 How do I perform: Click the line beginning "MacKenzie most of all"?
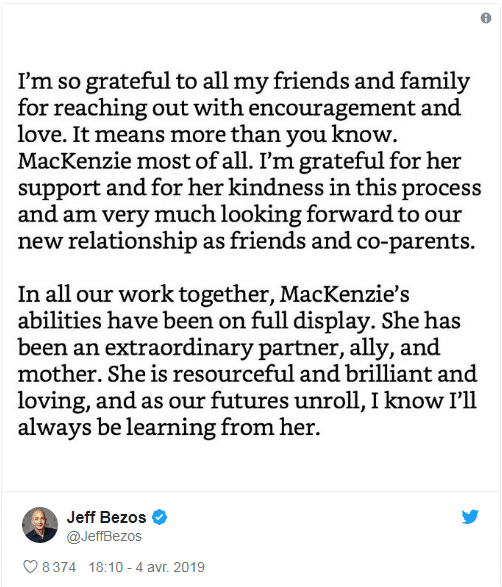[x=239, y=162]
